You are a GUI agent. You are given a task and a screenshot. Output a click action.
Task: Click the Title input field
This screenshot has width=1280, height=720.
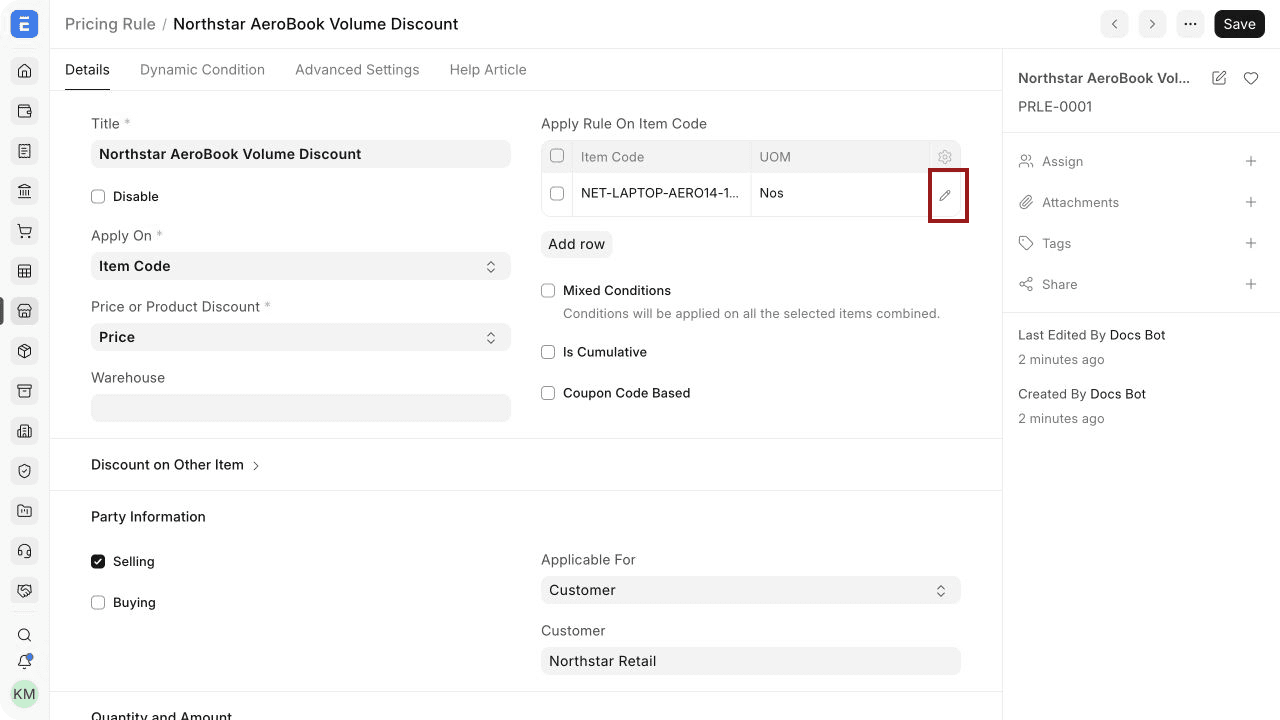(x=301, y=154)
